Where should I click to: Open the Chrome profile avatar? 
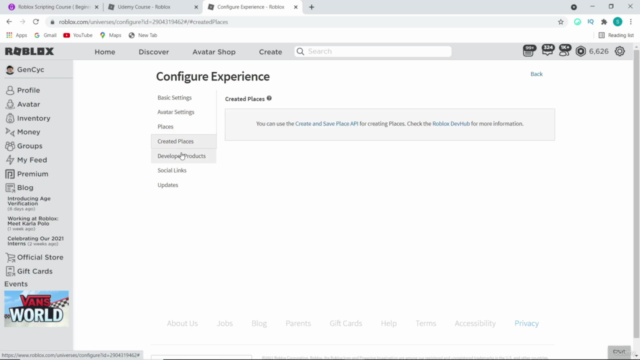coord(618,22)
